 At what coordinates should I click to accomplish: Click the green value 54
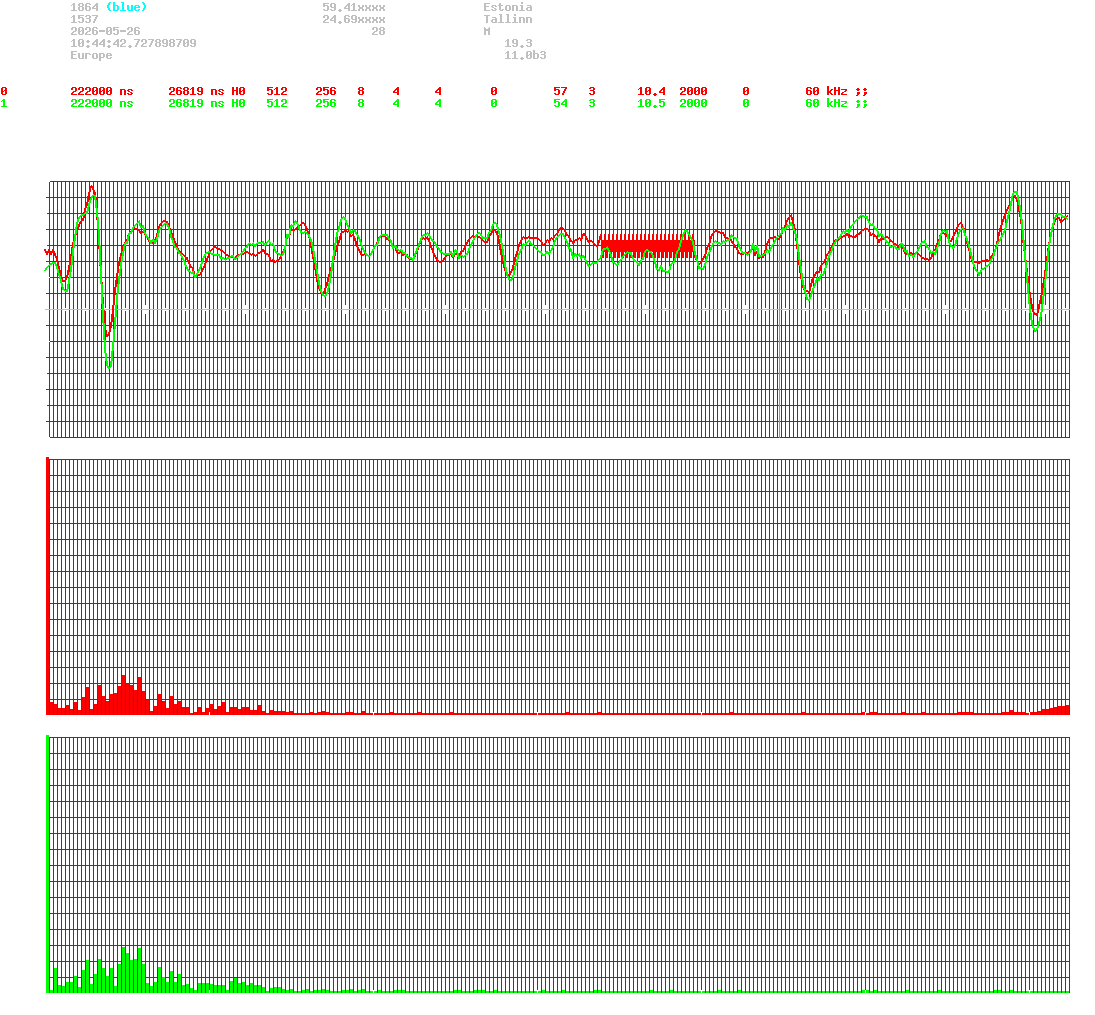click(x=560, y=103)
